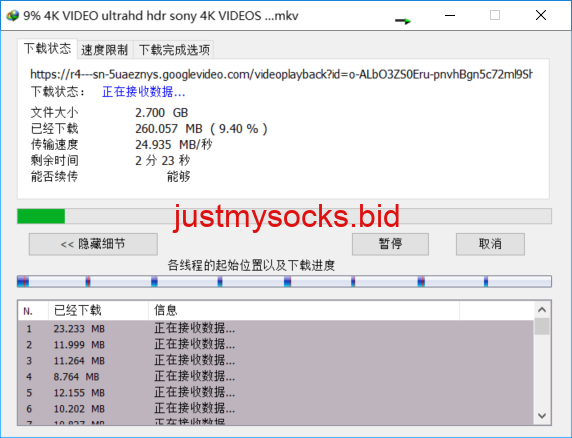This screenshot has width=572, height=438.
Task: Click the 正在接收数据... status text
Action: 144,92
